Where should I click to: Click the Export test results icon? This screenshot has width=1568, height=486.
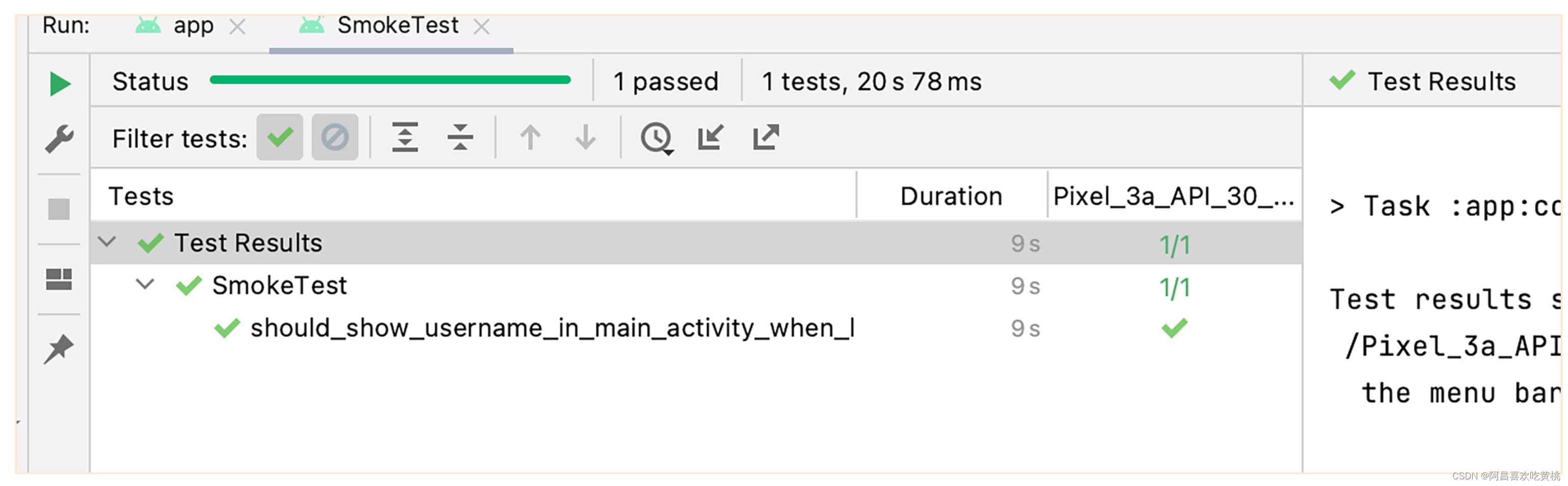tap(766, 137)
